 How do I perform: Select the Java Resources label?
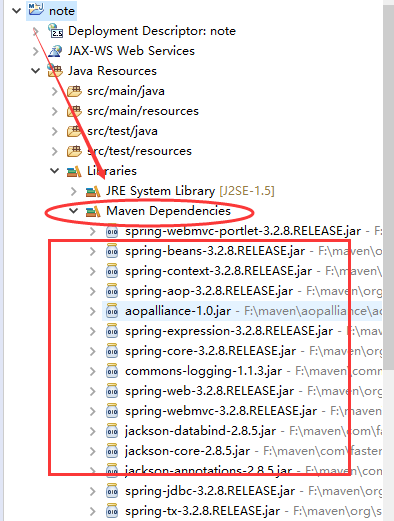[x=112, y=71]
